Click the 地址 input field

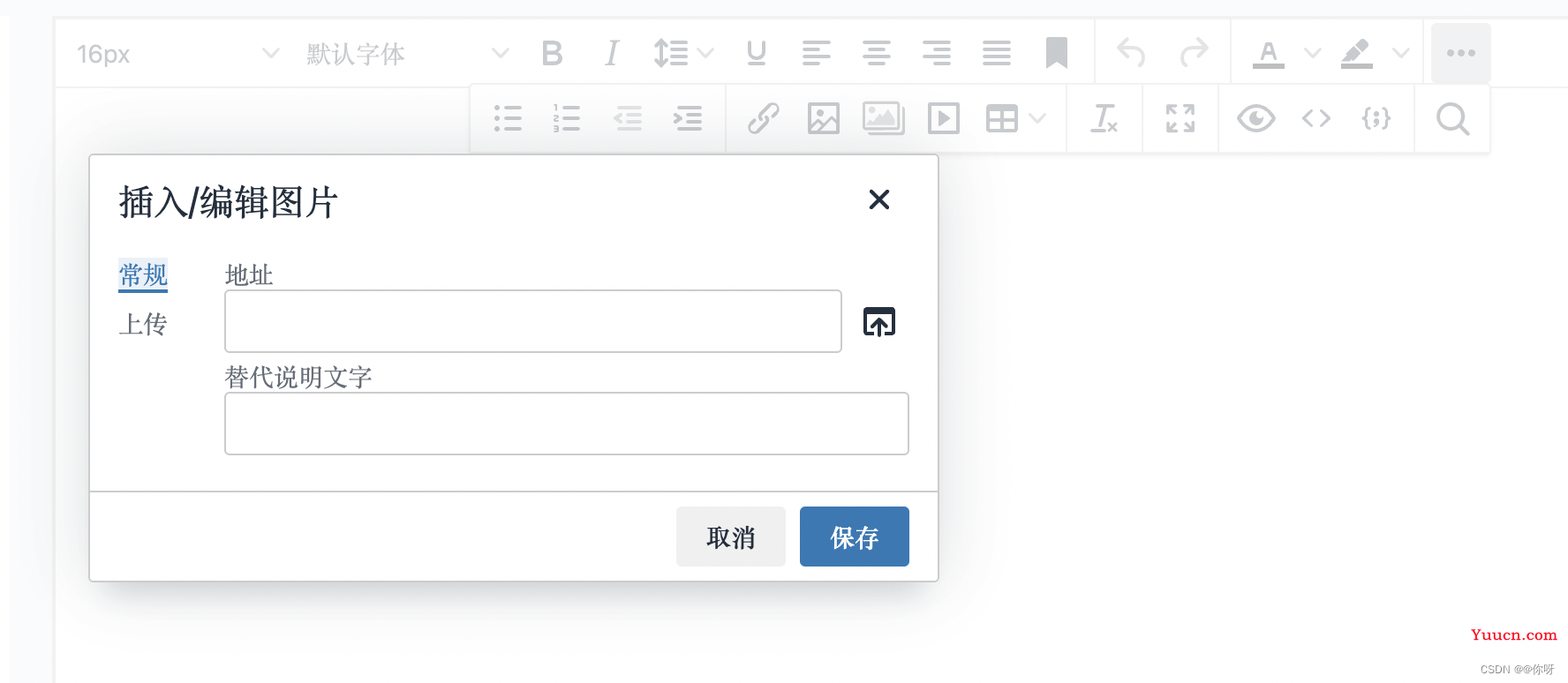[x=533, y=321]
